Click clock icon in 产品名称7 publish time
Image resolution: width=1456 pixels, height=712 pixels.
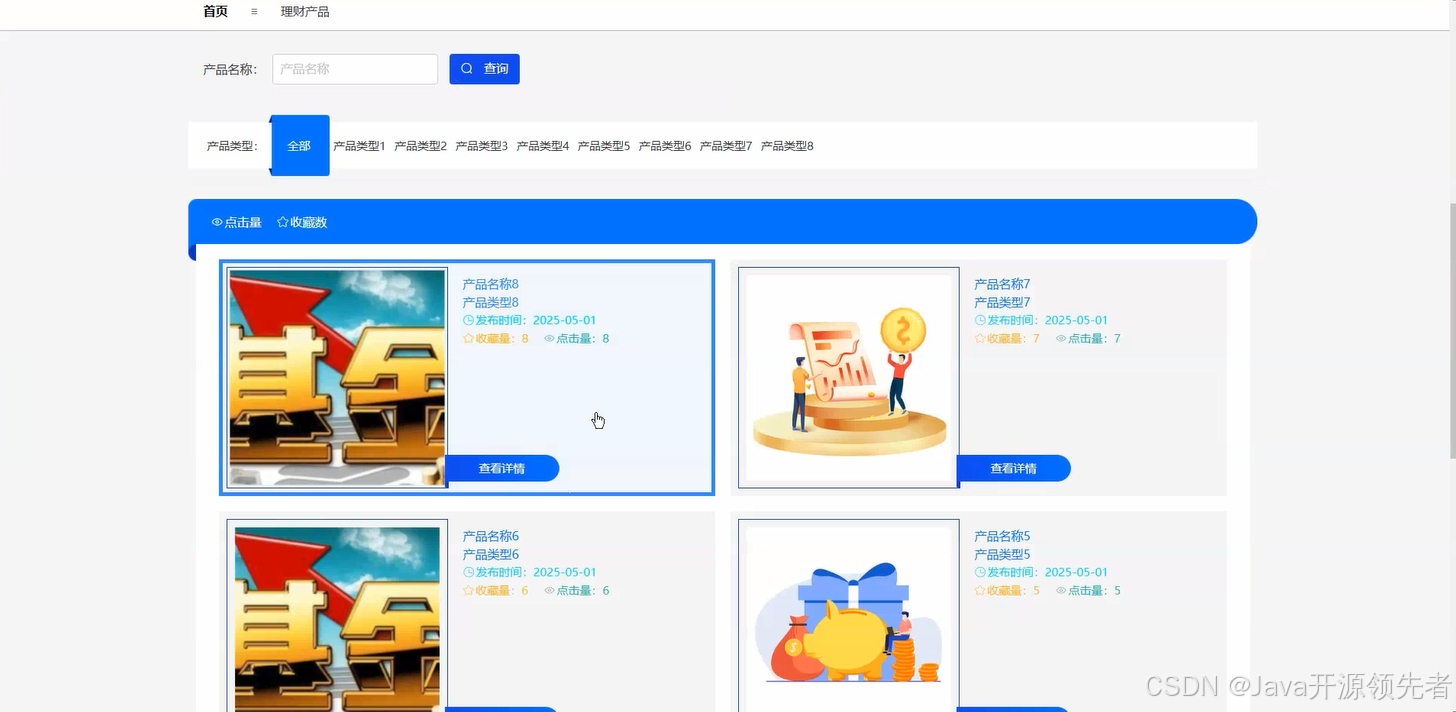[x=980, y=320]
